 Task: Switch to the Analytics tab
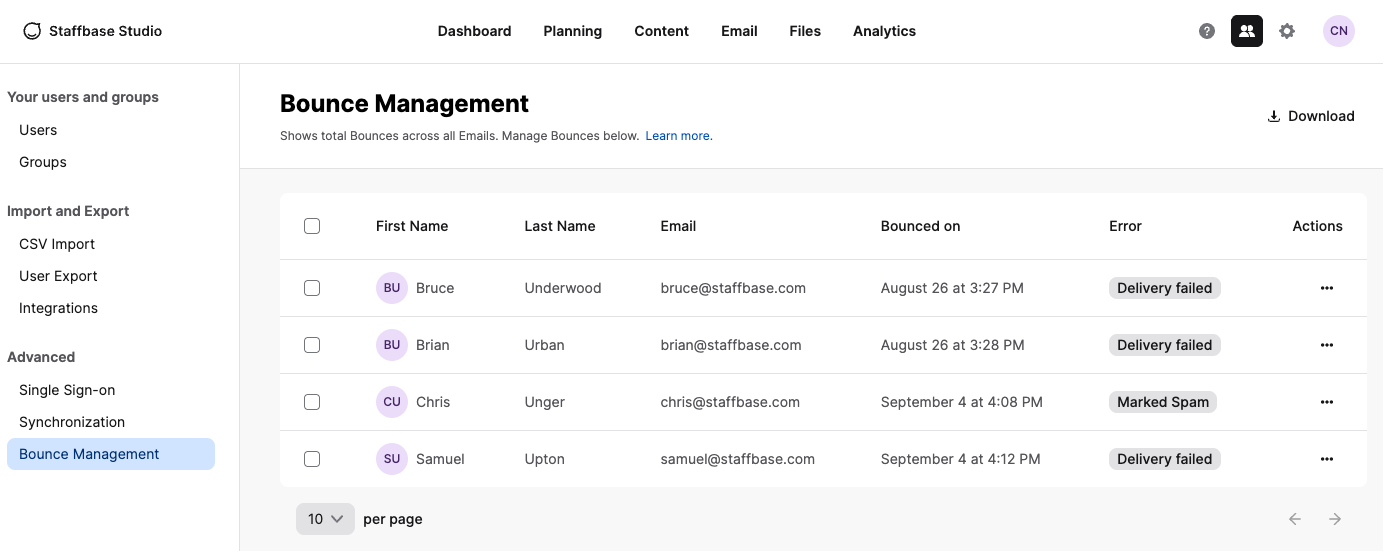884,31
